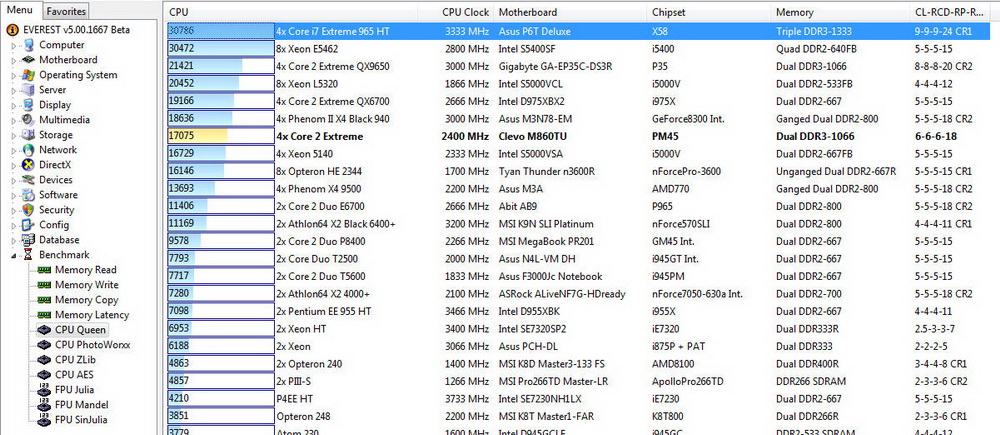Expand the Security tree node
The width and height of the screenshot is (1000, 435).
[x=14, y=210]
